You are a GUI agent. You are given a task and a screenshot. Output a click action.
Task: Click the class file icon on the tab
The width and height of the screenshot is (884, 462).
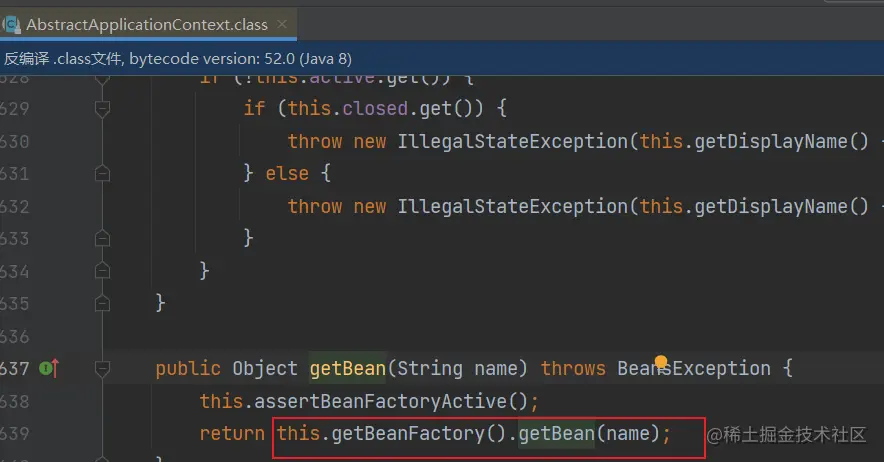click(12, 25)
